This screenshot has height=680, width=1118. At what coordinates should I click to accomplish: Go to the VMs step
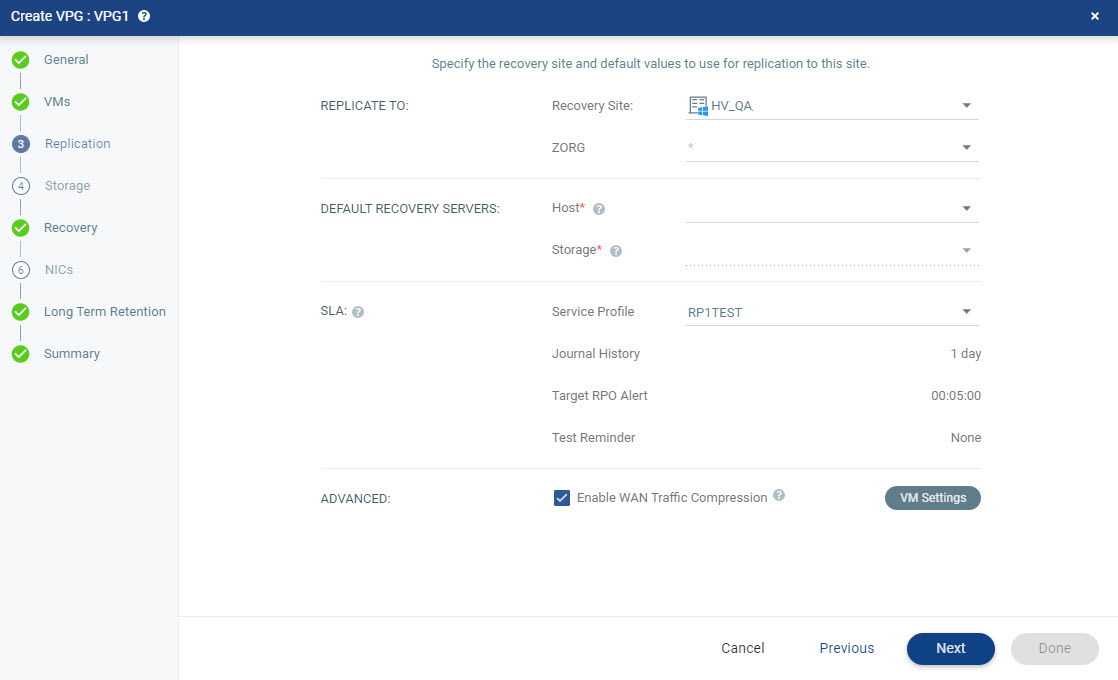coord(57,102)
